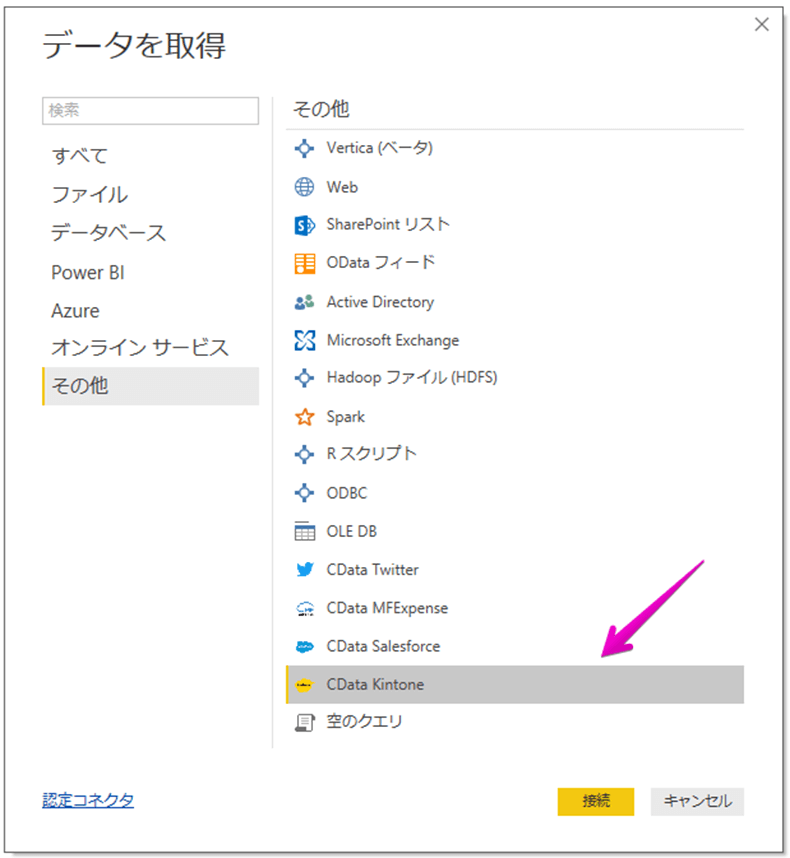The width and height of the screenshot is (790, 858).
Task: Click the CData Twitter bird icon
Action: (304, 570)
